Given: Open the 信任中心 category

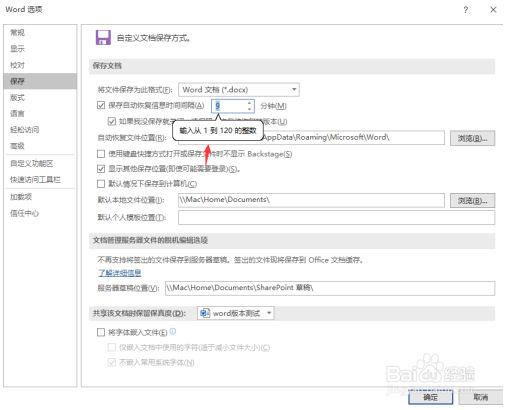Looking at the screenshot, I should point(24,213).
